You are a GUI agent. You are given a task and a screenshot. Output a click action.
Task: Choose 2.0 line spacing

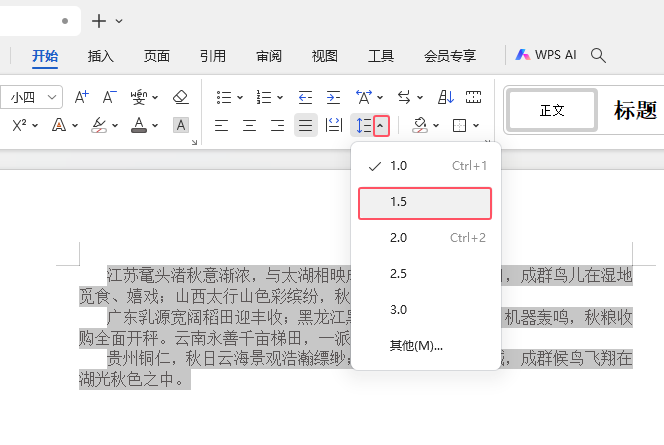(x=425, y=238)
